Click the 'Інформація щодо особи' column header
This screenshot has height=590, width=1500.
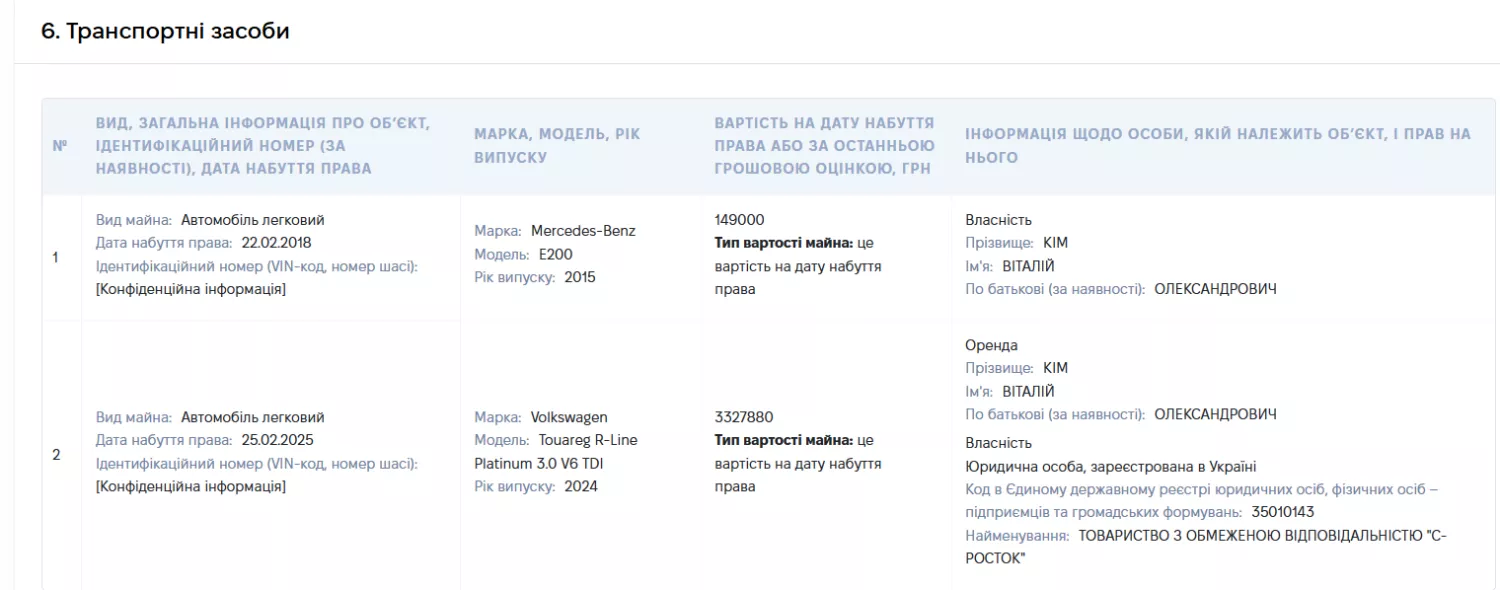click(x=1218, y=146)
